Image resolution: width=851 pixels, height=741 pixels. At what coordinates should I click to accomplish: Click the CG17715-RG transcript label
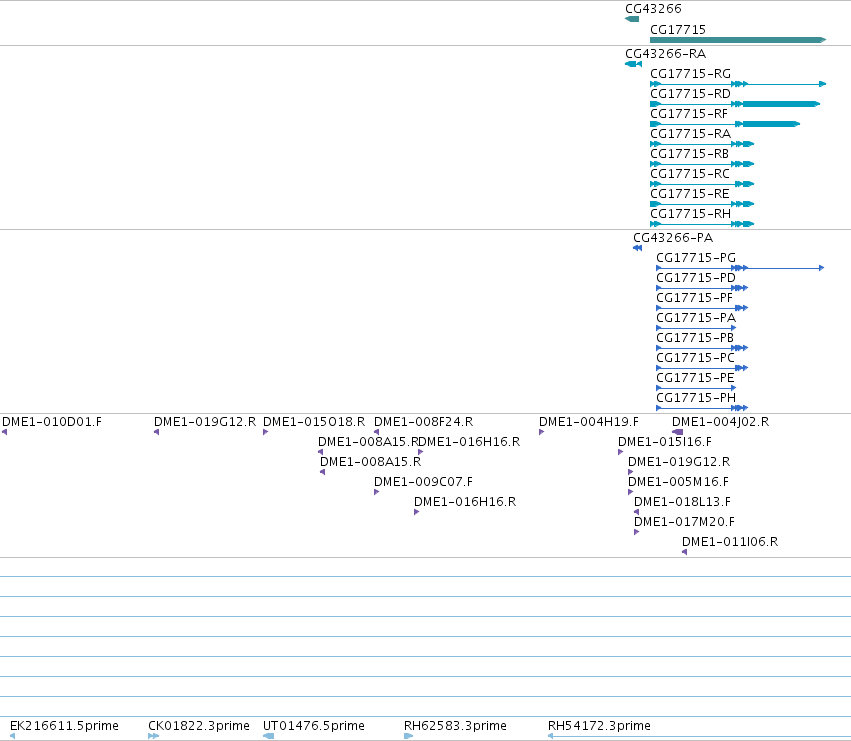(690, 74)
